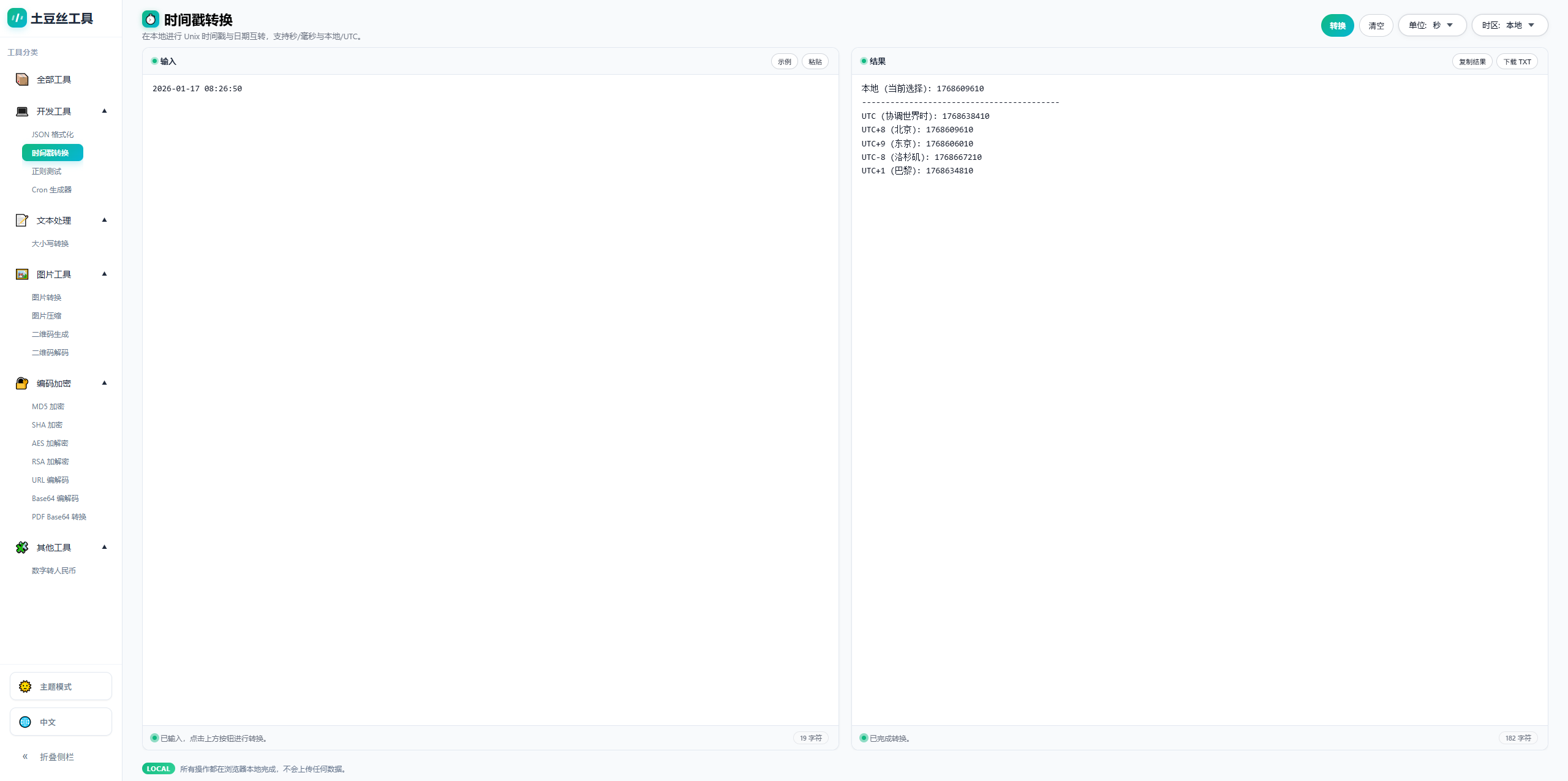
Task: Click the 图片工具 picture icon
Action: pos(22,274)
